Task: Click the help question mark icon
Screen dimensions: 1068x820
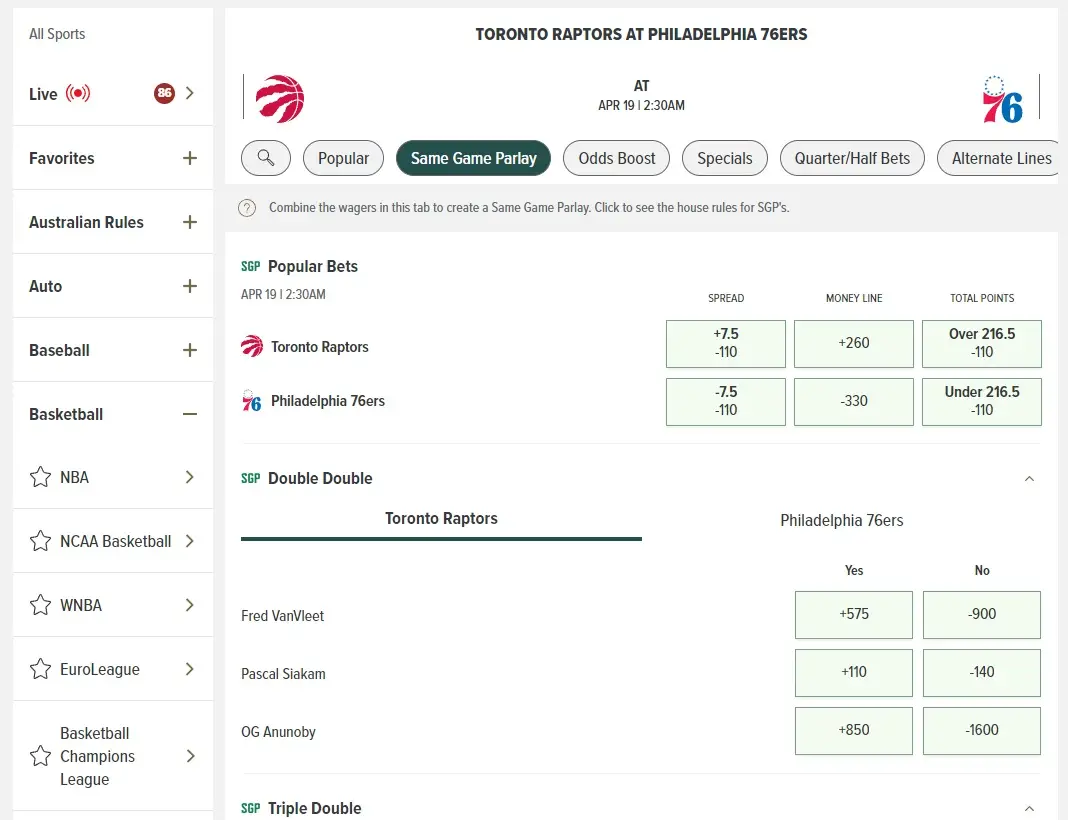Action: 247,208
